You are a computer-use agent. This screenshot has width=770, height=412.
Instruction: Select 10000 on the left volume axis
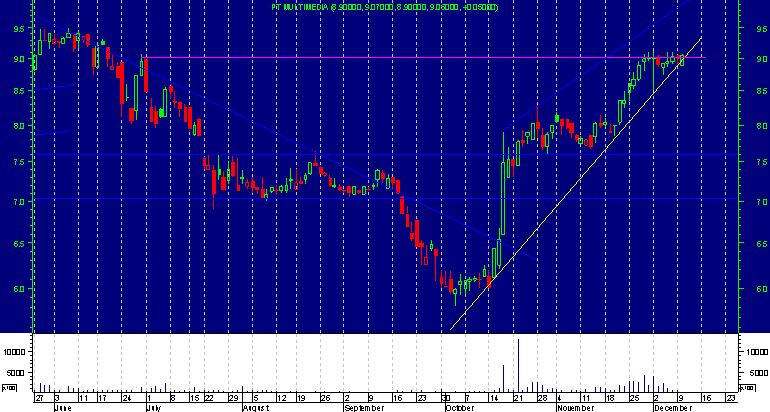(x=14, y=352)
